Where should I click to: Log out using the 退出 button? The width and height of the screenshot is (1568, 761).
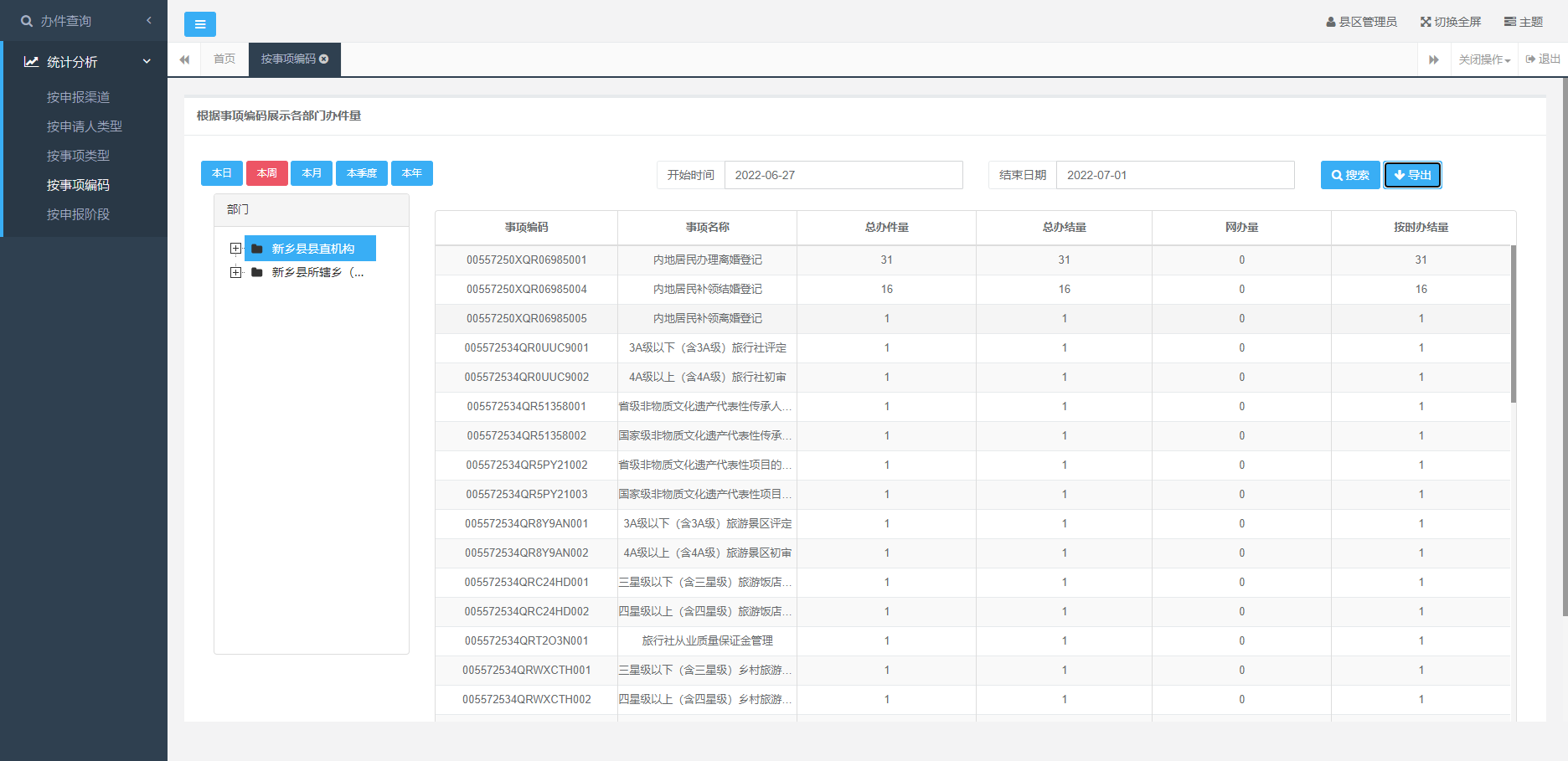click(1543, 59)
